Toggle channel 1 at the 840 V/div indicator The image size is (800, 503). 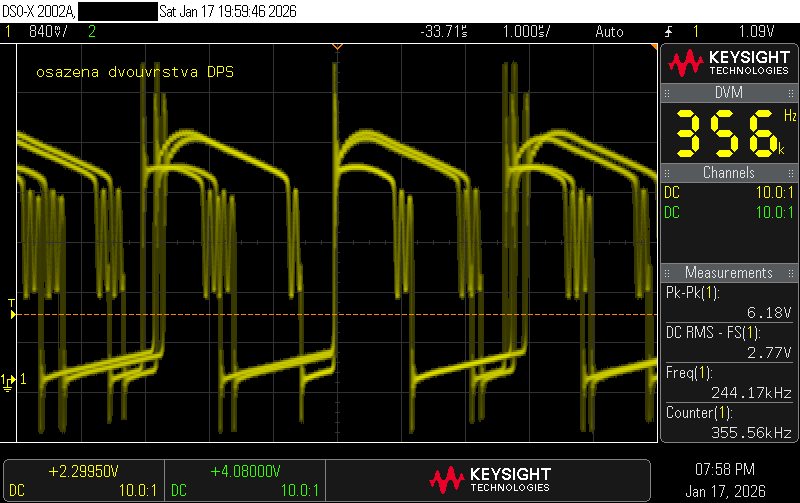(40, 32)
